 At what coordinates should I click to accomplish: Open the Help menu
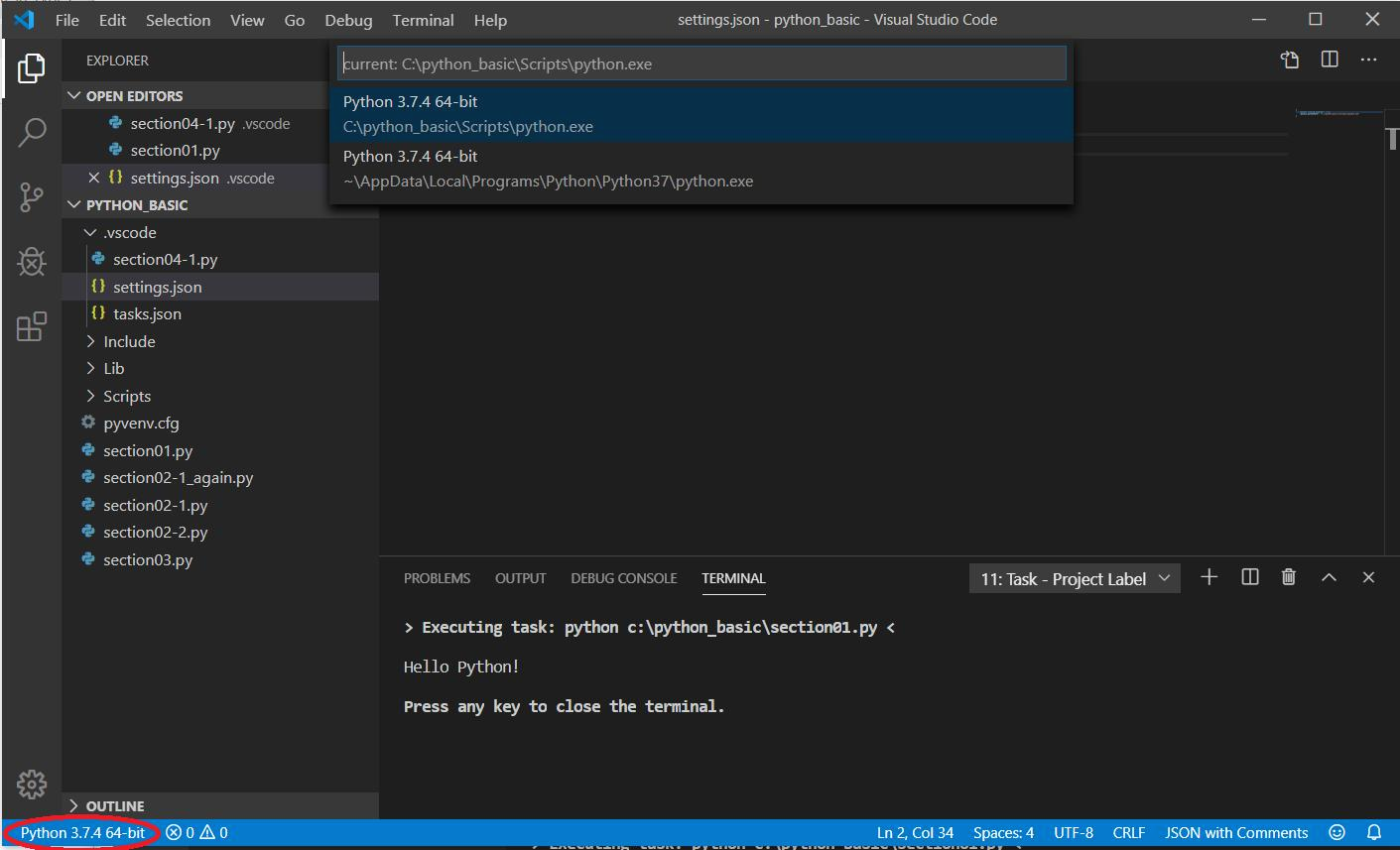pyautogui.click(x=490, y=20)
